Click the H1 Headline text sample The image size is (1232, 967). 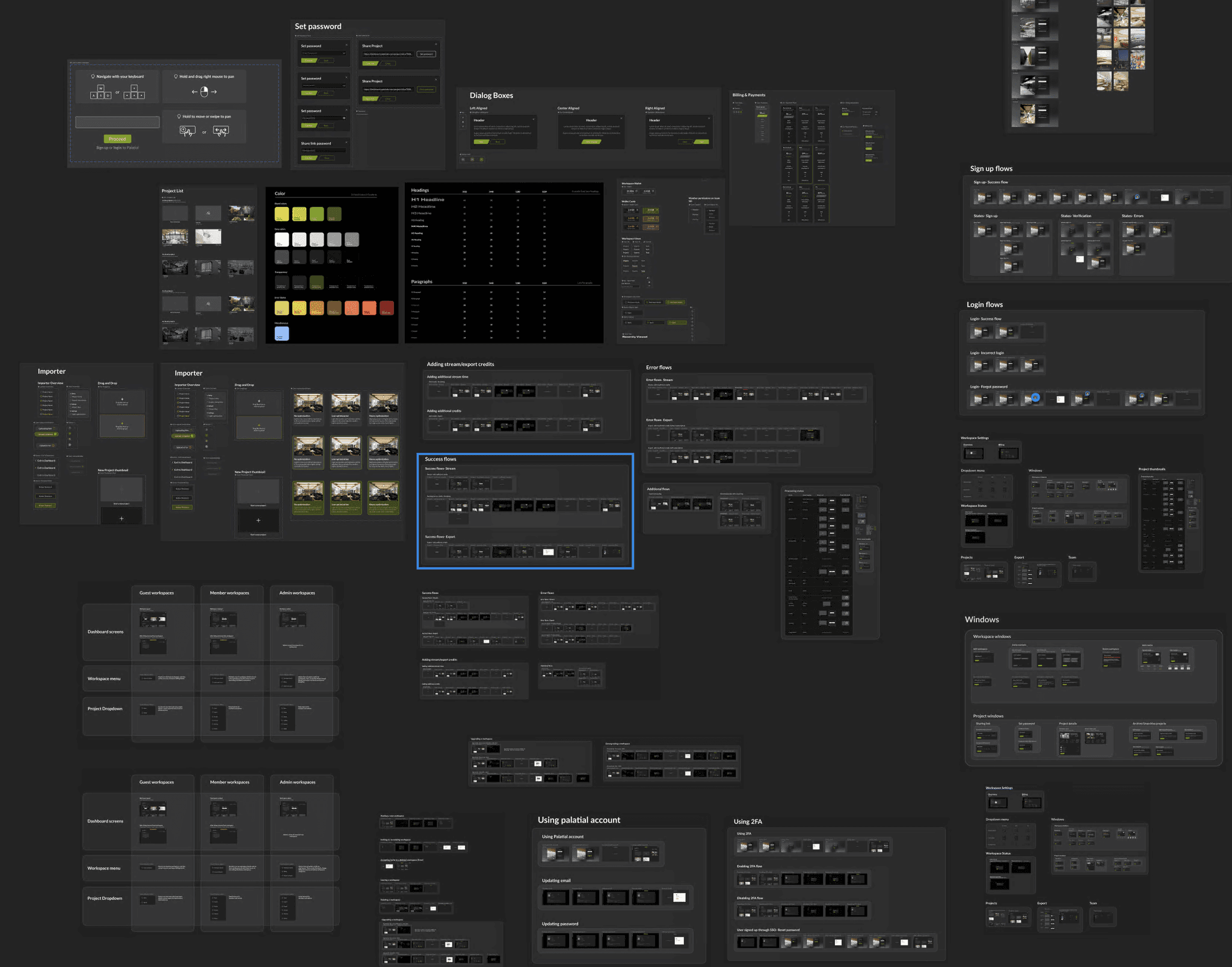428,199
